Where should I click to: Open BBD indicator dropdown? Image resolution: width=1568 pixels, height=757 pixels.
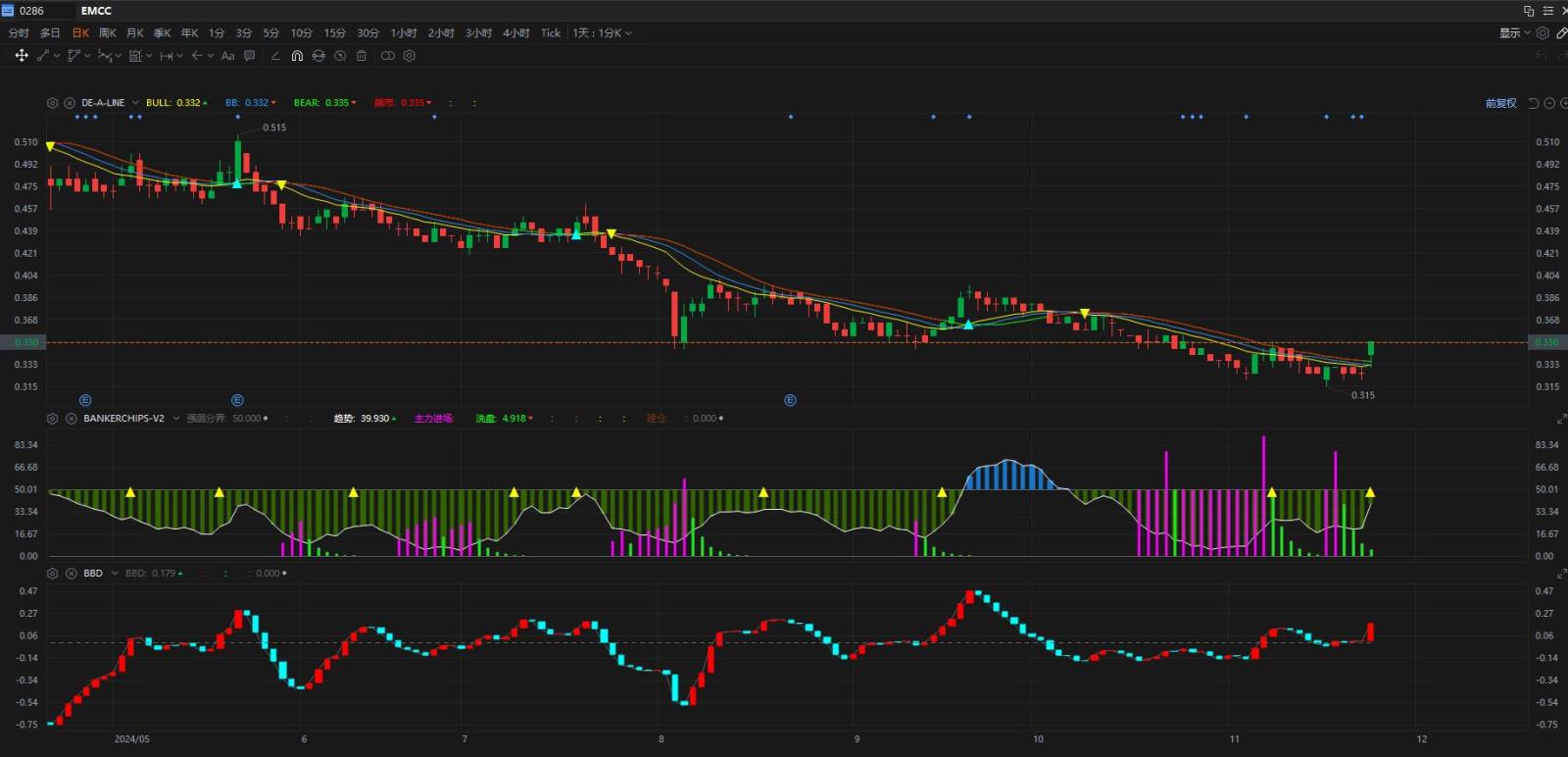click(115, 574)
